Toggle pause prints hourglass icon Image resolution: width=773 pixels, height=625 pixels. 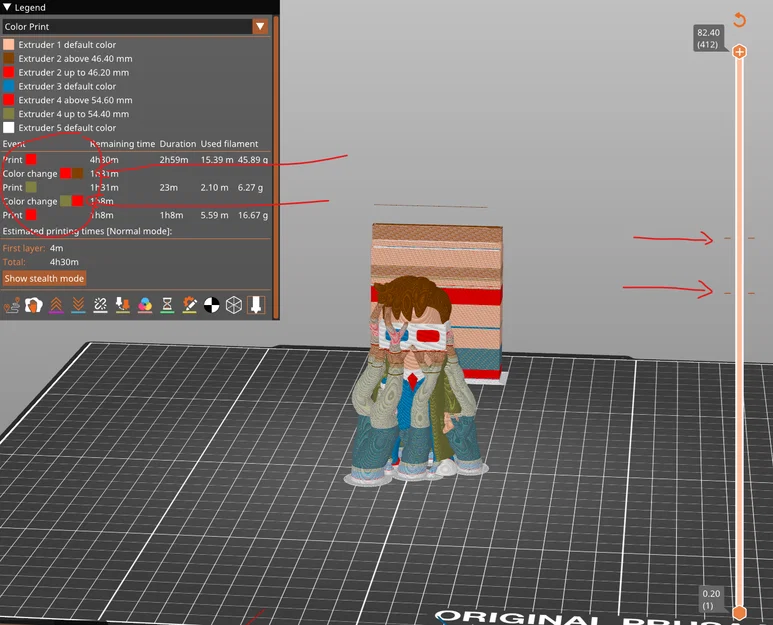(167, 305)
